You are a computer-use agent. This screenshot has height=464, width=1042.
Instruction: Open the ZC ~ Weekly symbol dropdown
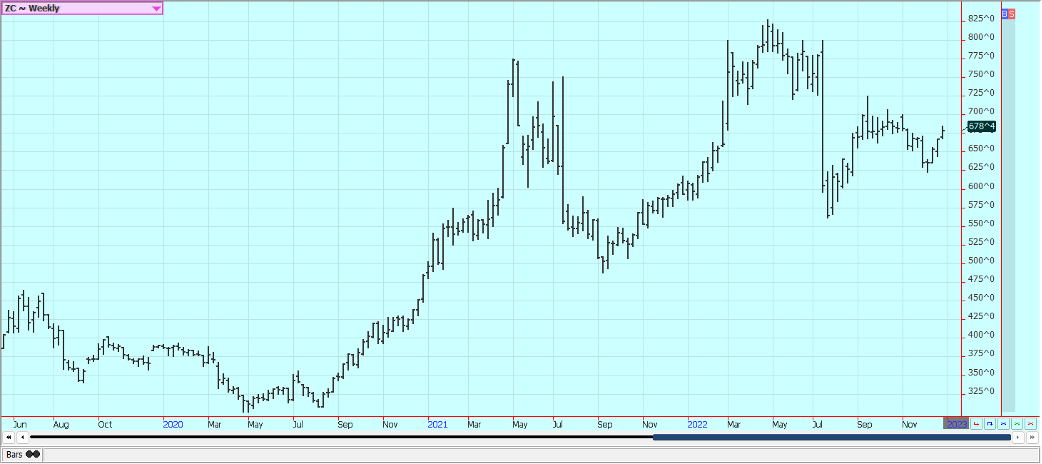82,8
